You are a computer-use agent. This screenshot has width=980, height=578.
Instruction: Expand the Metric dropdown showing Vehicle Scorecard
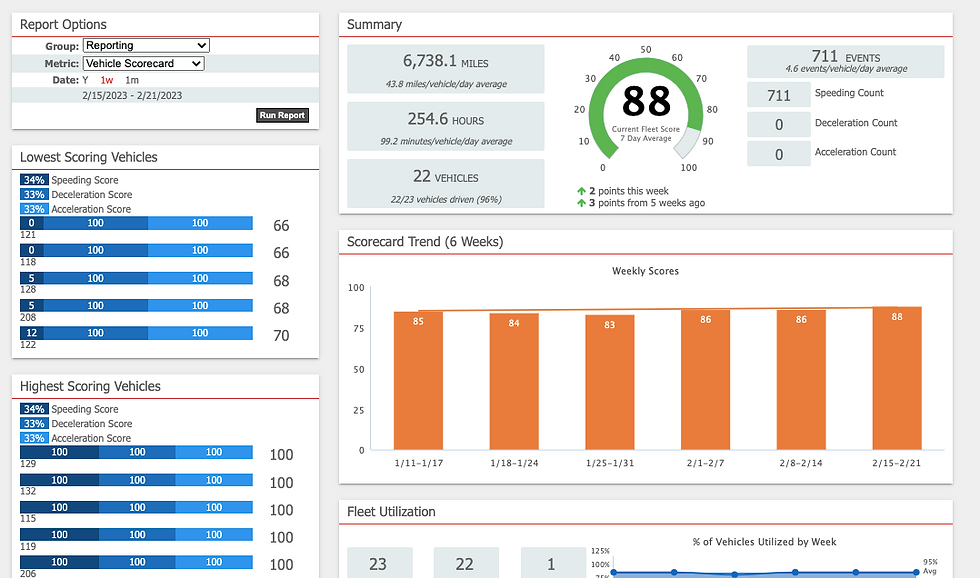coord(144,63)
